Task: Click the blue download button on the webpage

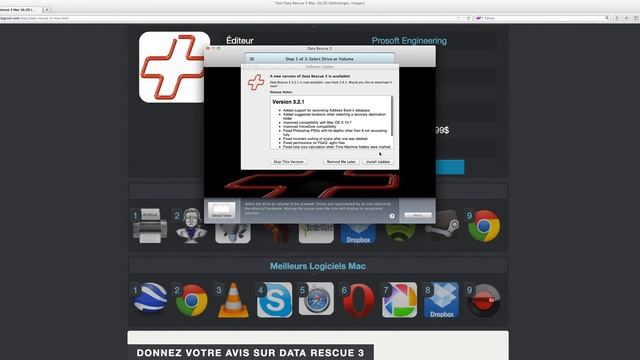Action: [450, 167]
